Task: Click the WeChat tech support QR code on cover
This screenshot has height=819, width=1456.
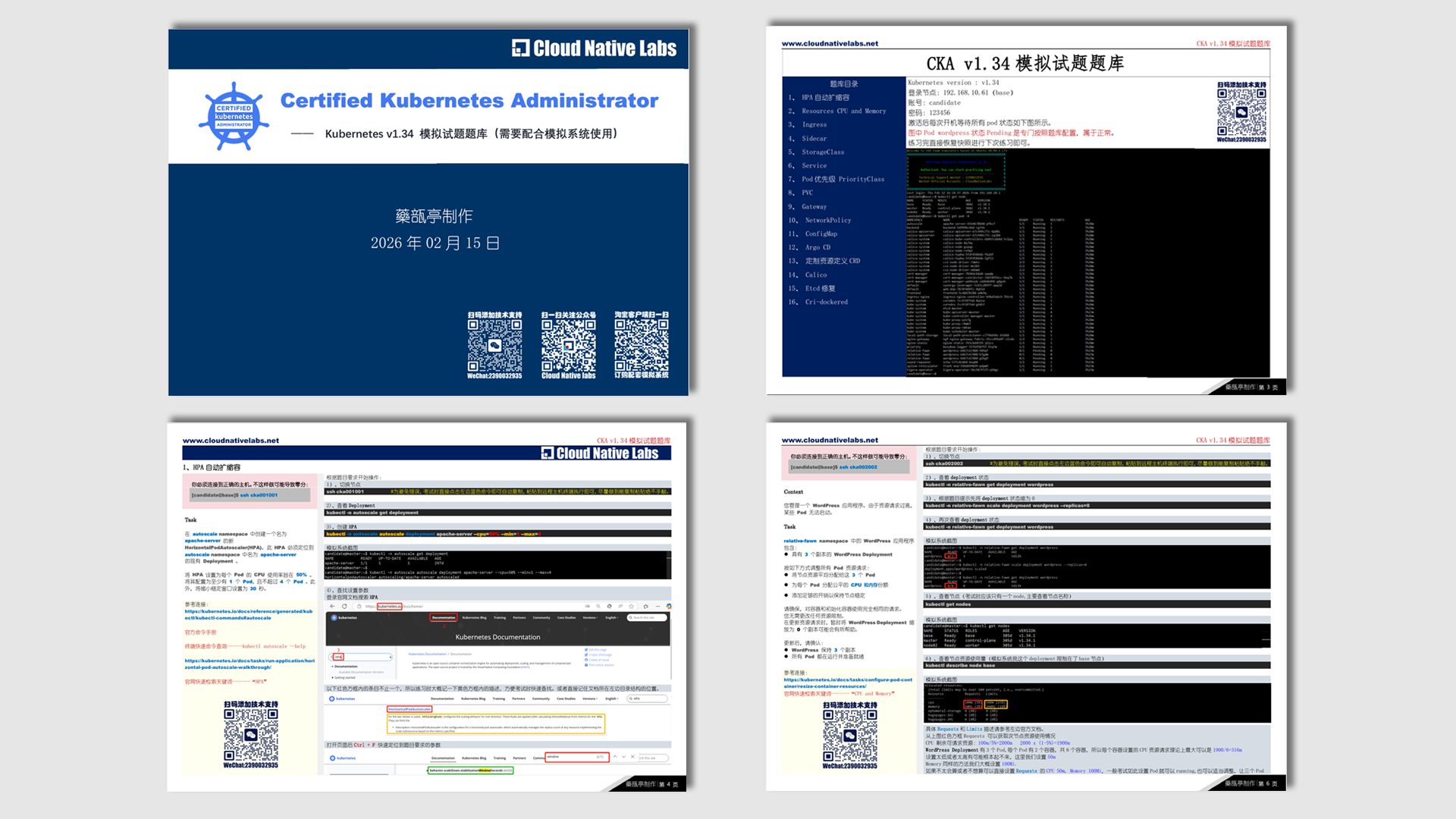Action: point(494,346)
